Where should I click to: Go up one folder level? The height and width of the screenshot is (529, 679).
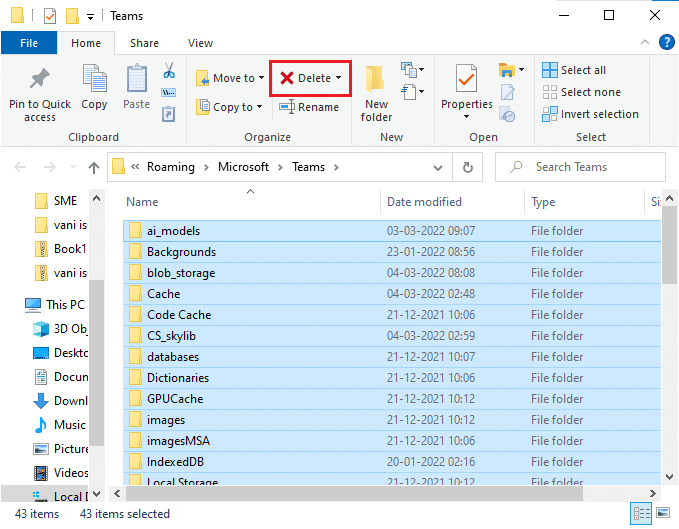click(x=94, y=167)
